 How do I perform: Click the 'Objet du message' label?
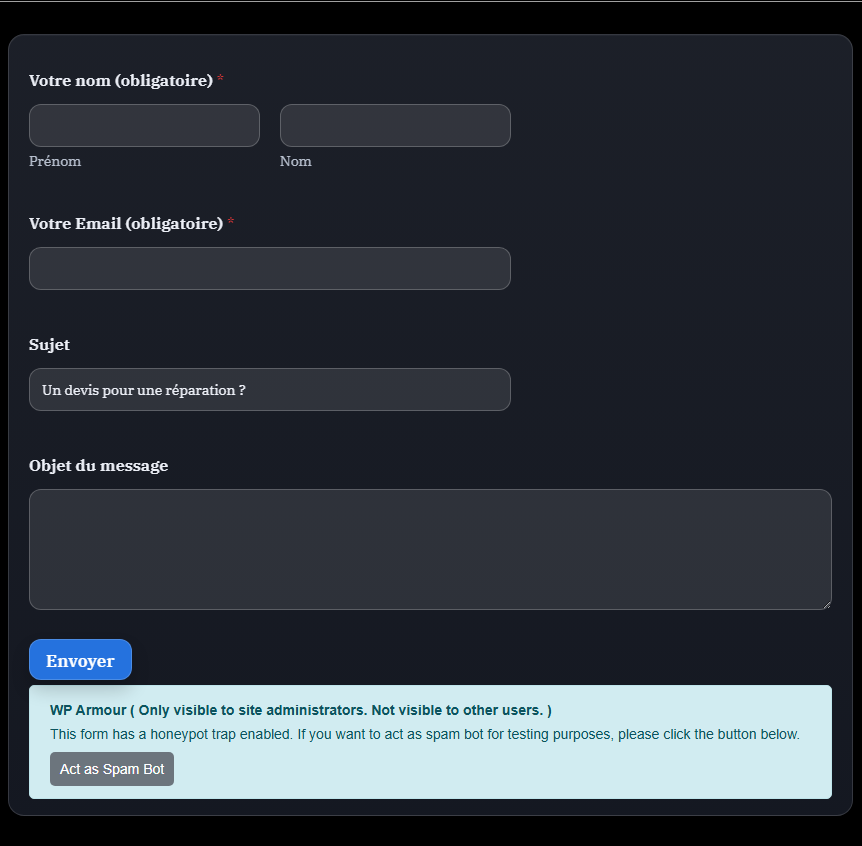click(x=98, y=465)
